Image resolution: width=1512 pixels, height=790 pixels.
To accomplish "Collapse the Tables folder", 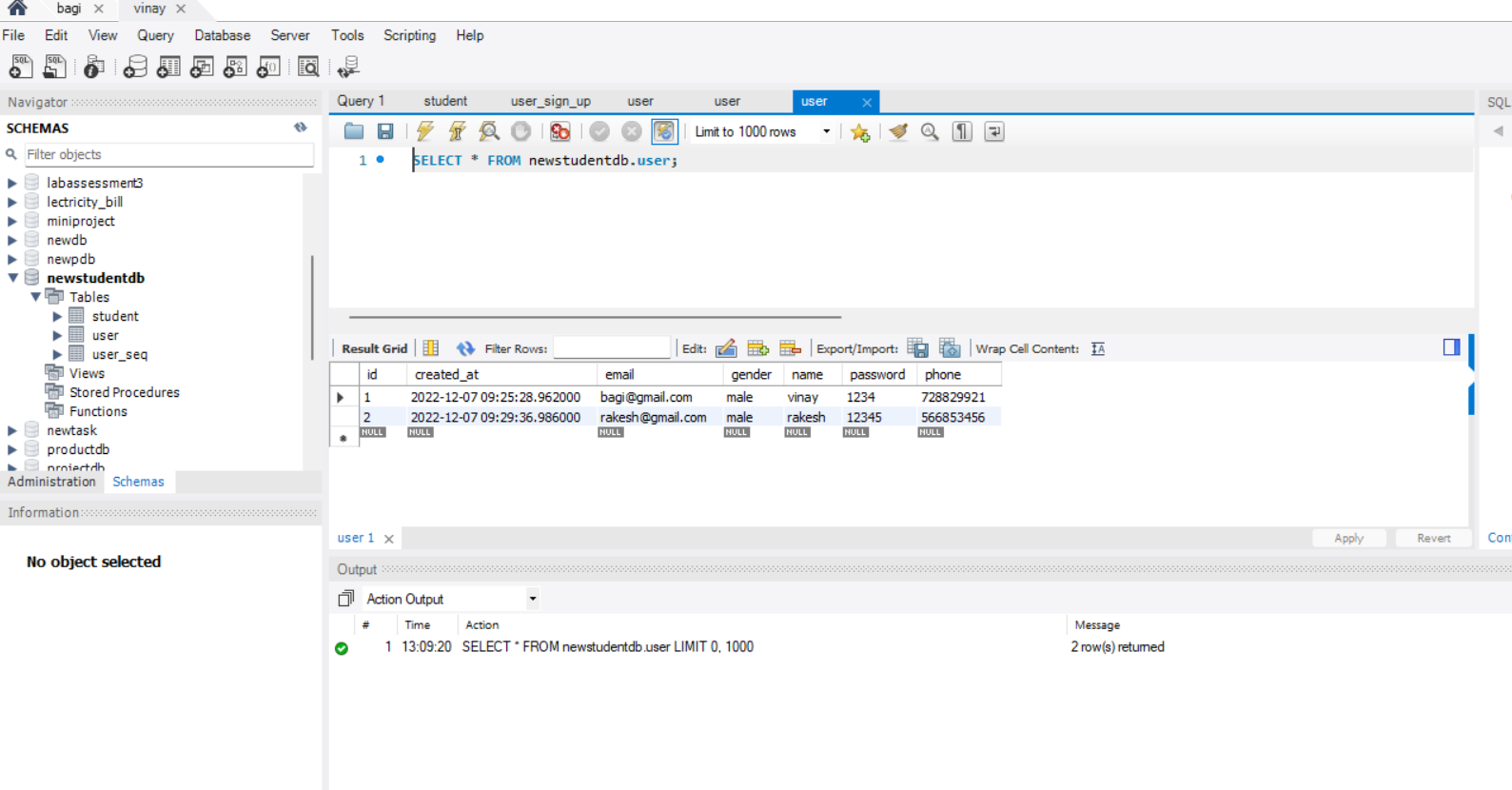I will pos(36,297).
